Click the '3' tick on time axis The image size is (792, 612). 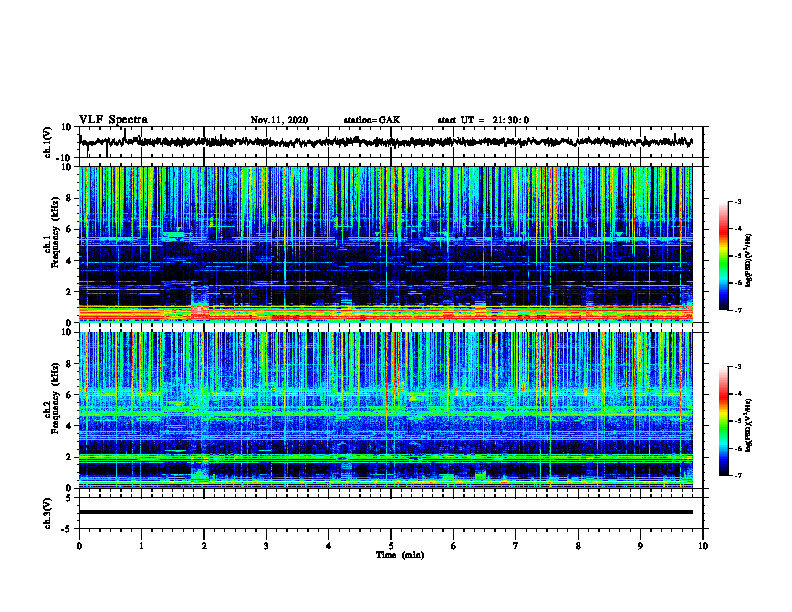[266, 546]
